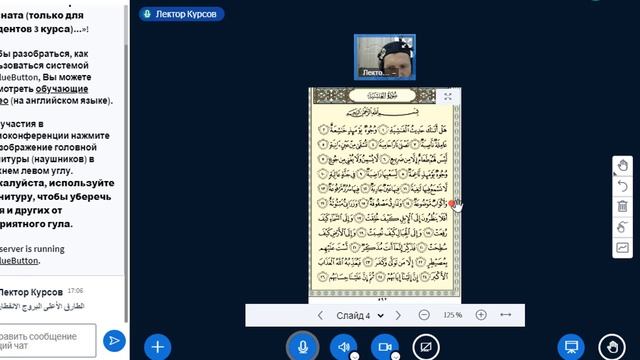Screen dimensions: 640x360
Task: Select the pan hand whiteboard tool
Action: 622,166
